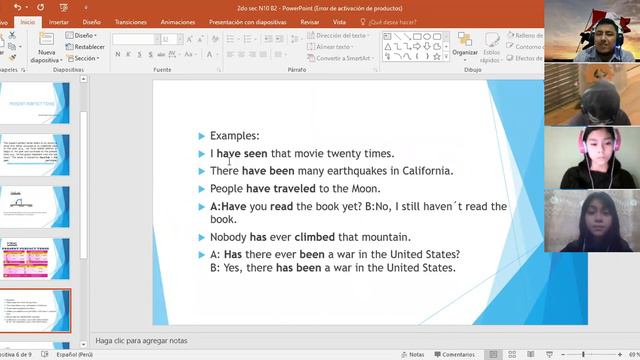
Task: Click the Organizar arrange icon
Action: [464, 40]
